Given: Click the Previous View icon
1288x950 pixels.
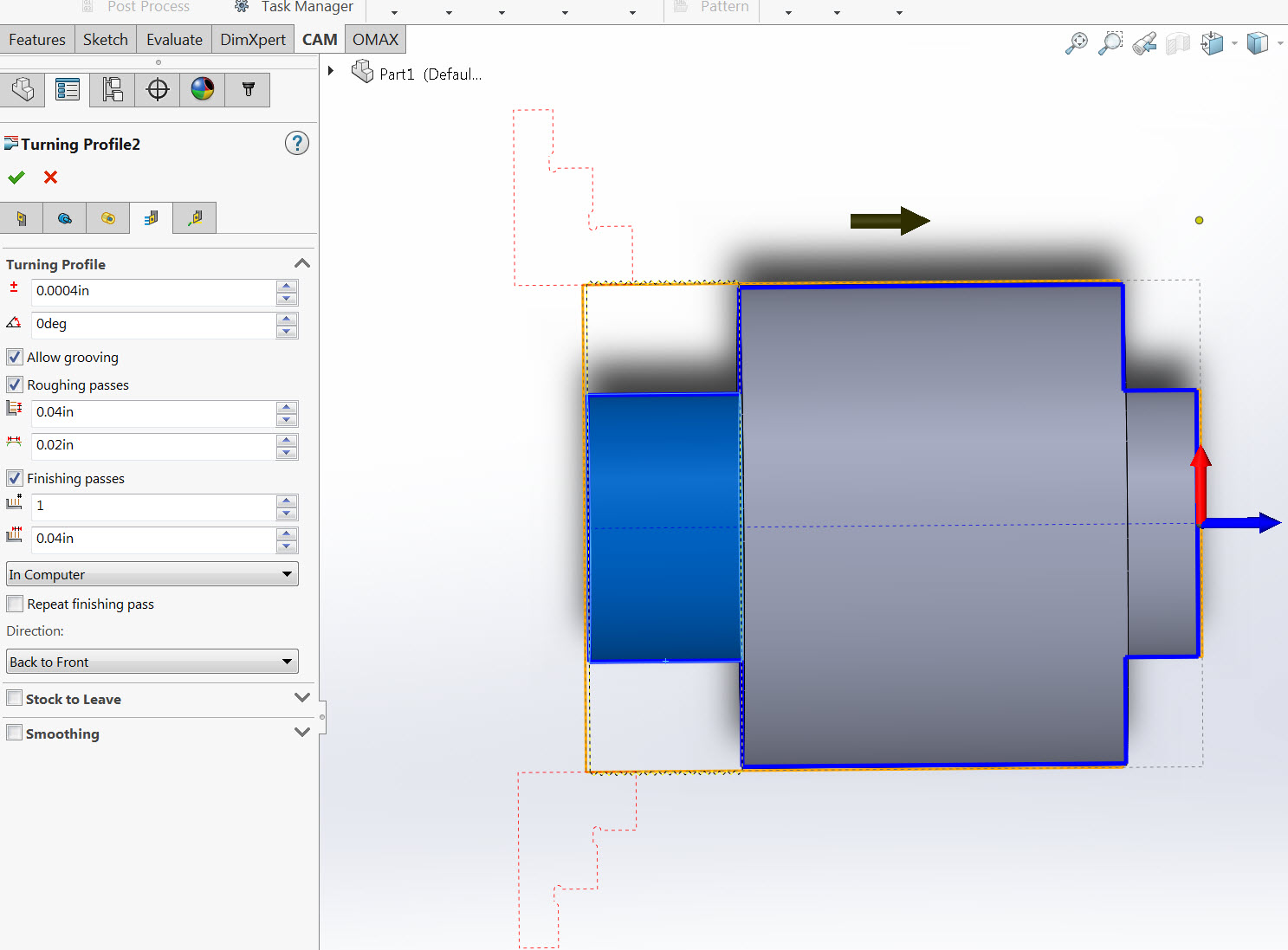Looking at the screenshot, I should click(1144, 43).
